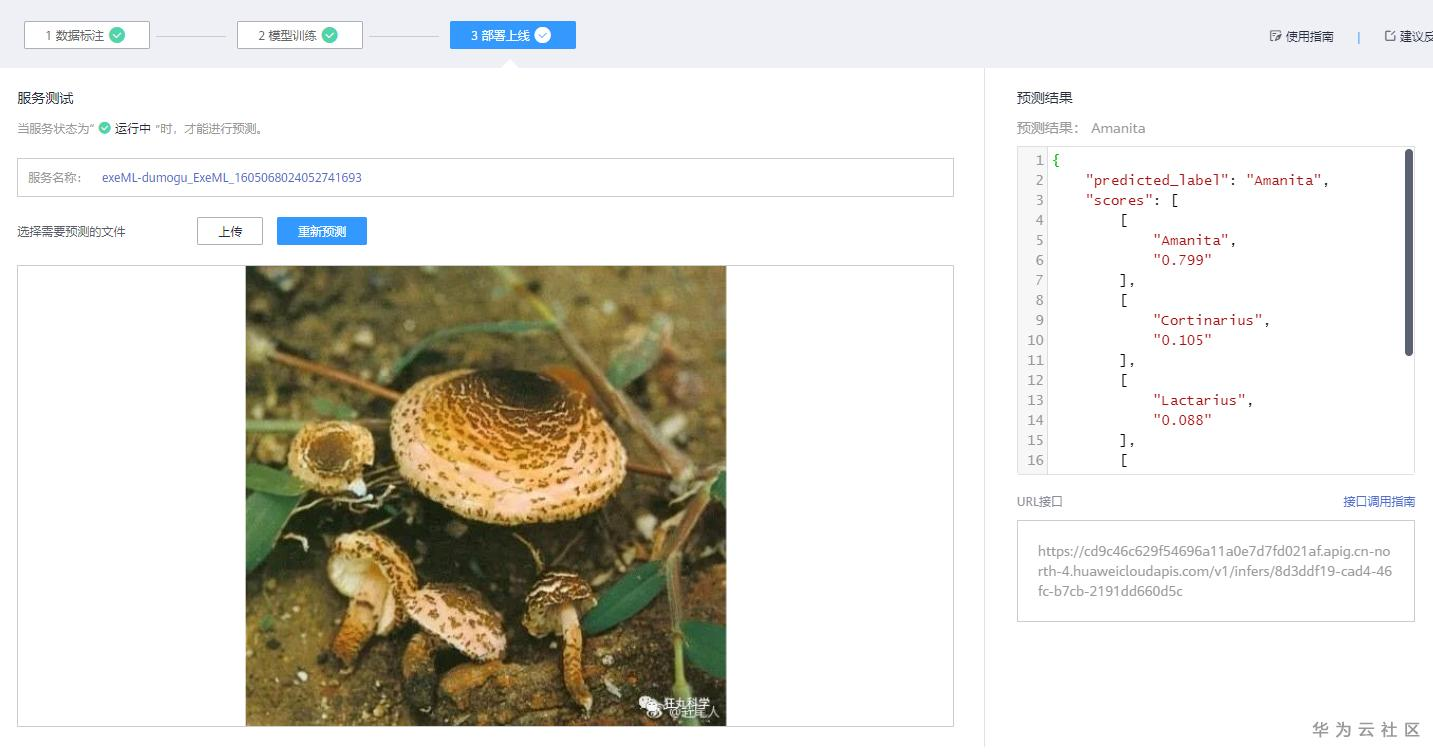Click the "Amanita" entry on JSON line 5

[1195, 240]
